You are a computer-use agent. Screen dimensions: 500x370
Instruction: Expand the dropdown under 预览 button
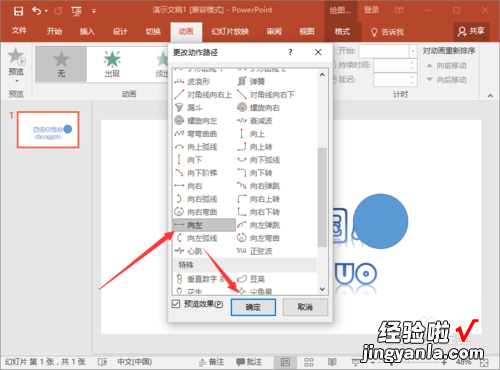(x=16, y=81)
